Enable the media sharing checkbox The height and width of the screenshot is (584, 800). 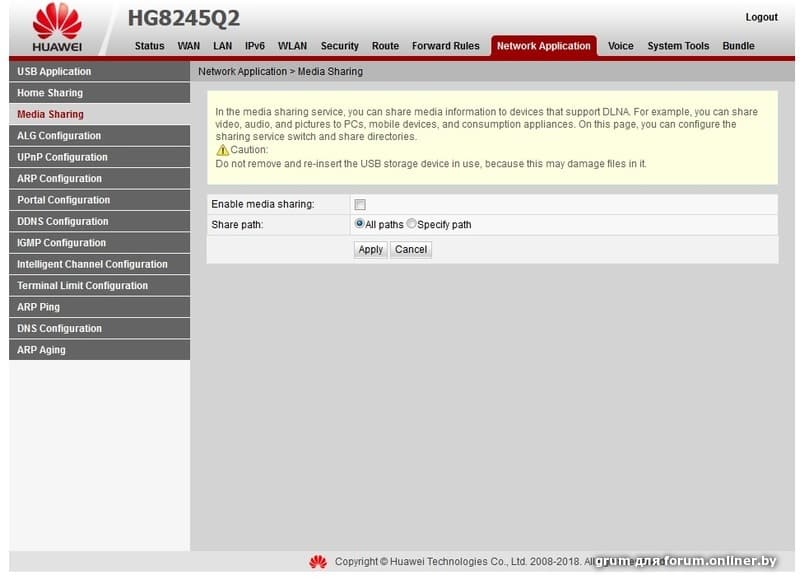[360, 205]
